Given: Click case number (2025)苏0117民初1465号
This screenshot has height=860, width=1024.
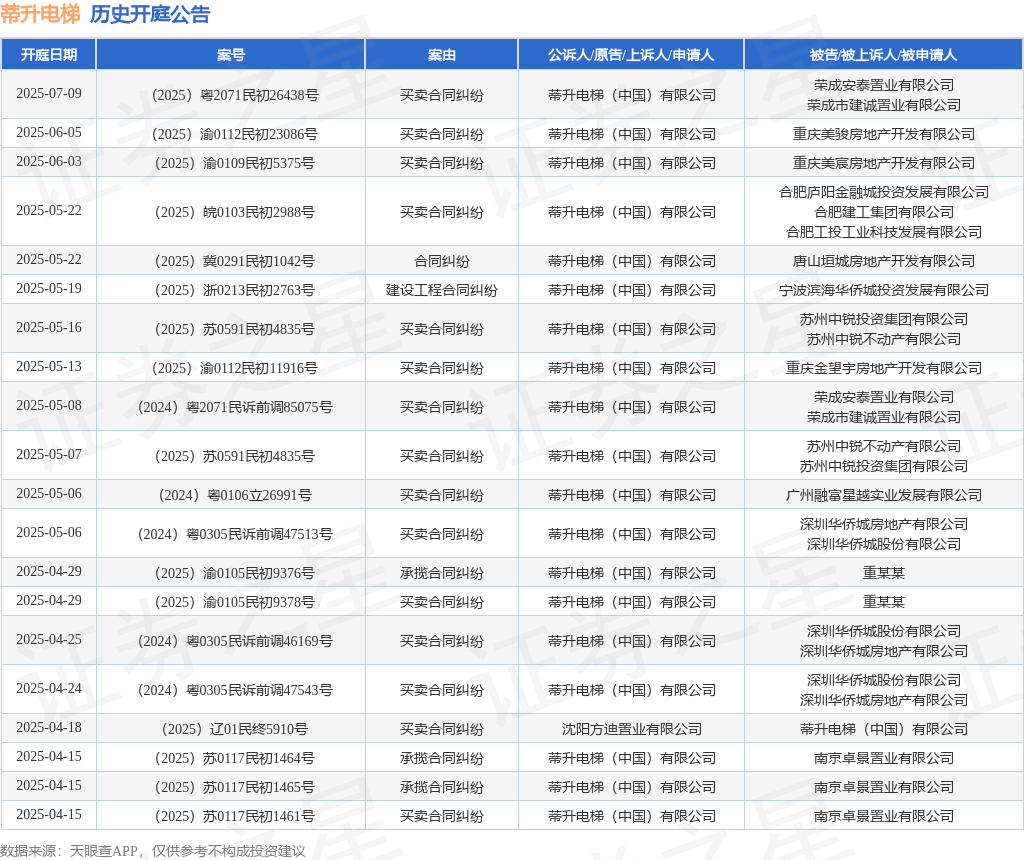Looking at the screenshot, I should [x=234, y=787].
